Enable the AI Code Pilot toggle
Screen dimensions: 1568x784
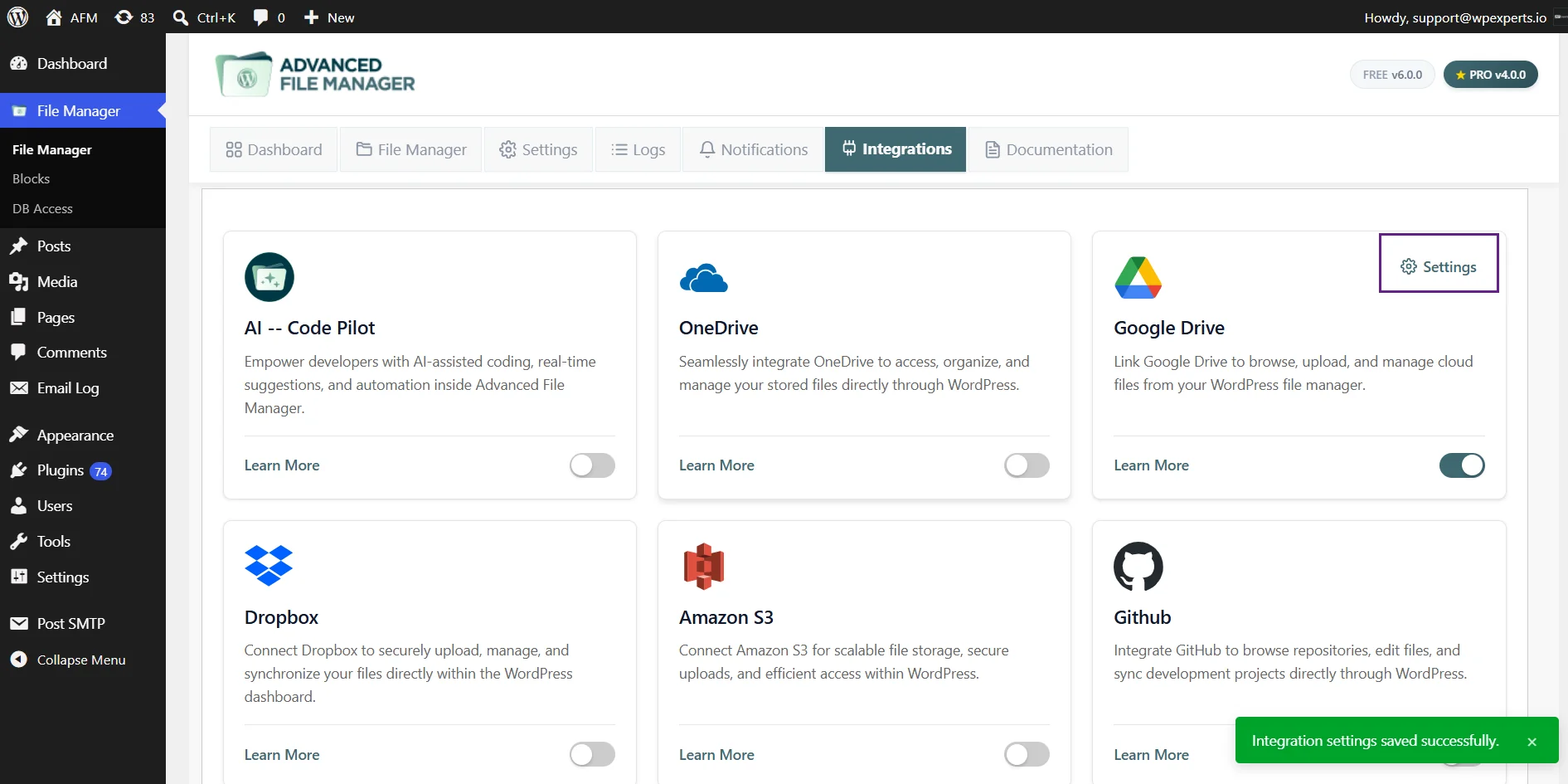pyautogui.click(x=592, y=465)
